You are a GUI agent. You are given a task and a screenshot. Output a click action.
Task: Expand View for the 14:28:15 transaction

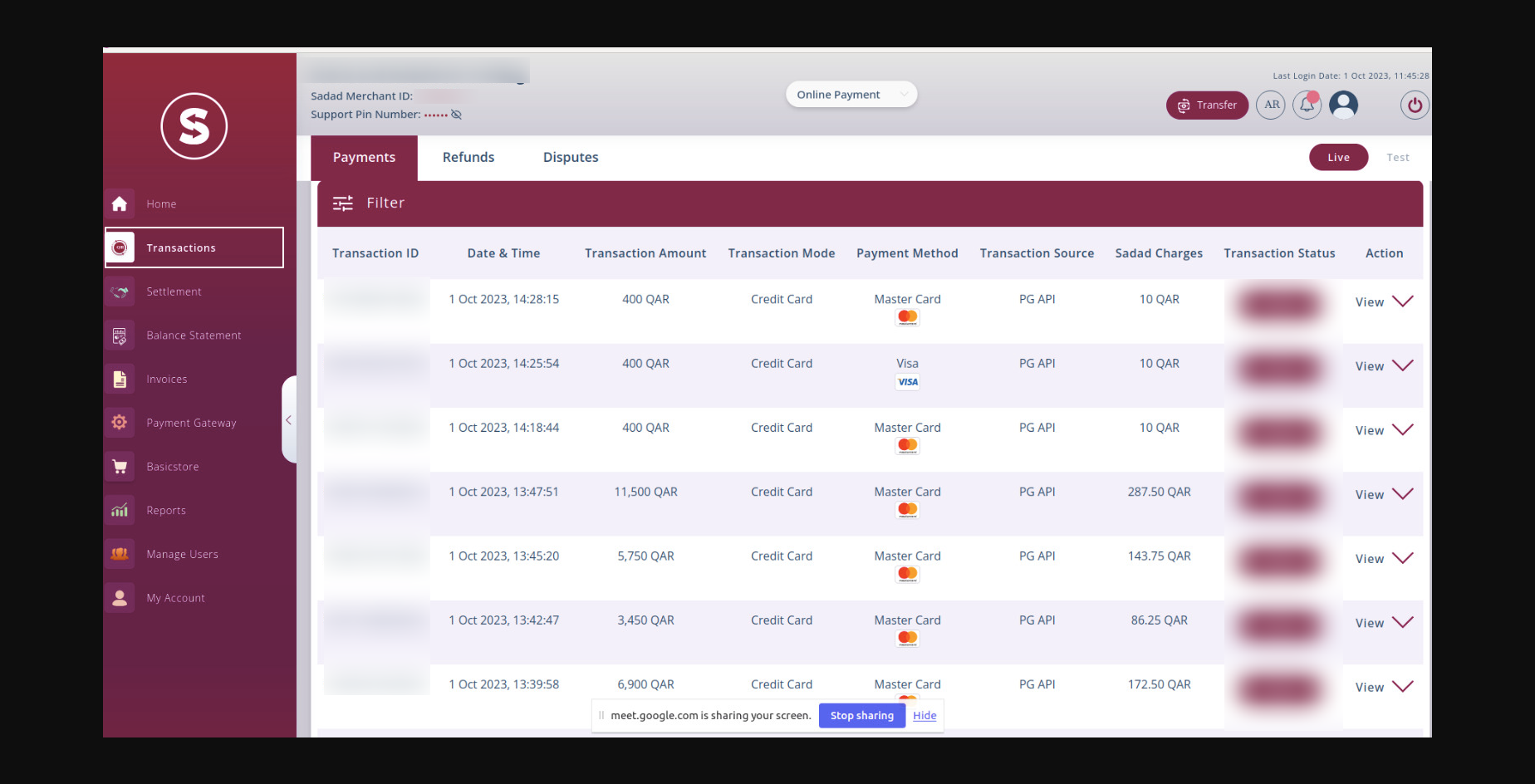(x=1383, y=302)
